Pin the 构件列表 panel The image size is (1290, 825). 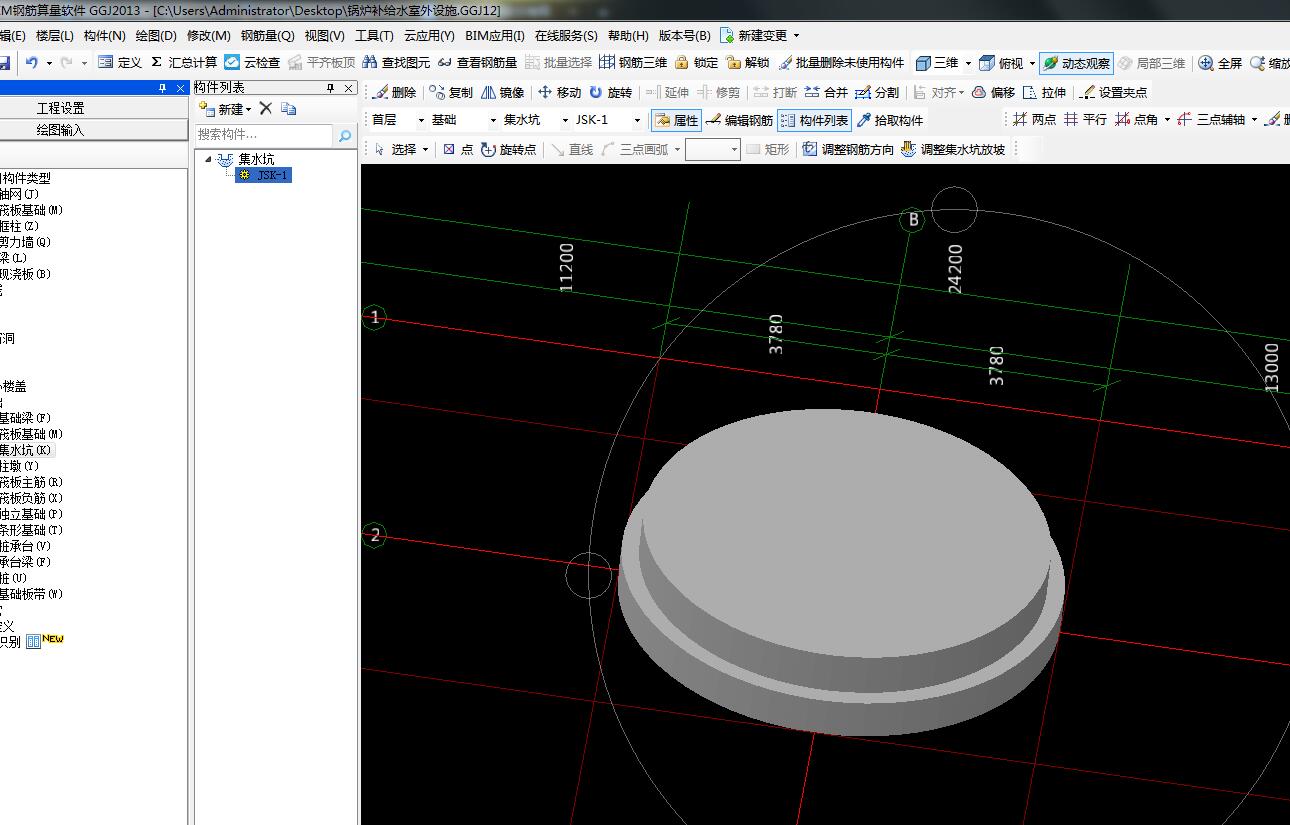[x=332, y=88]
